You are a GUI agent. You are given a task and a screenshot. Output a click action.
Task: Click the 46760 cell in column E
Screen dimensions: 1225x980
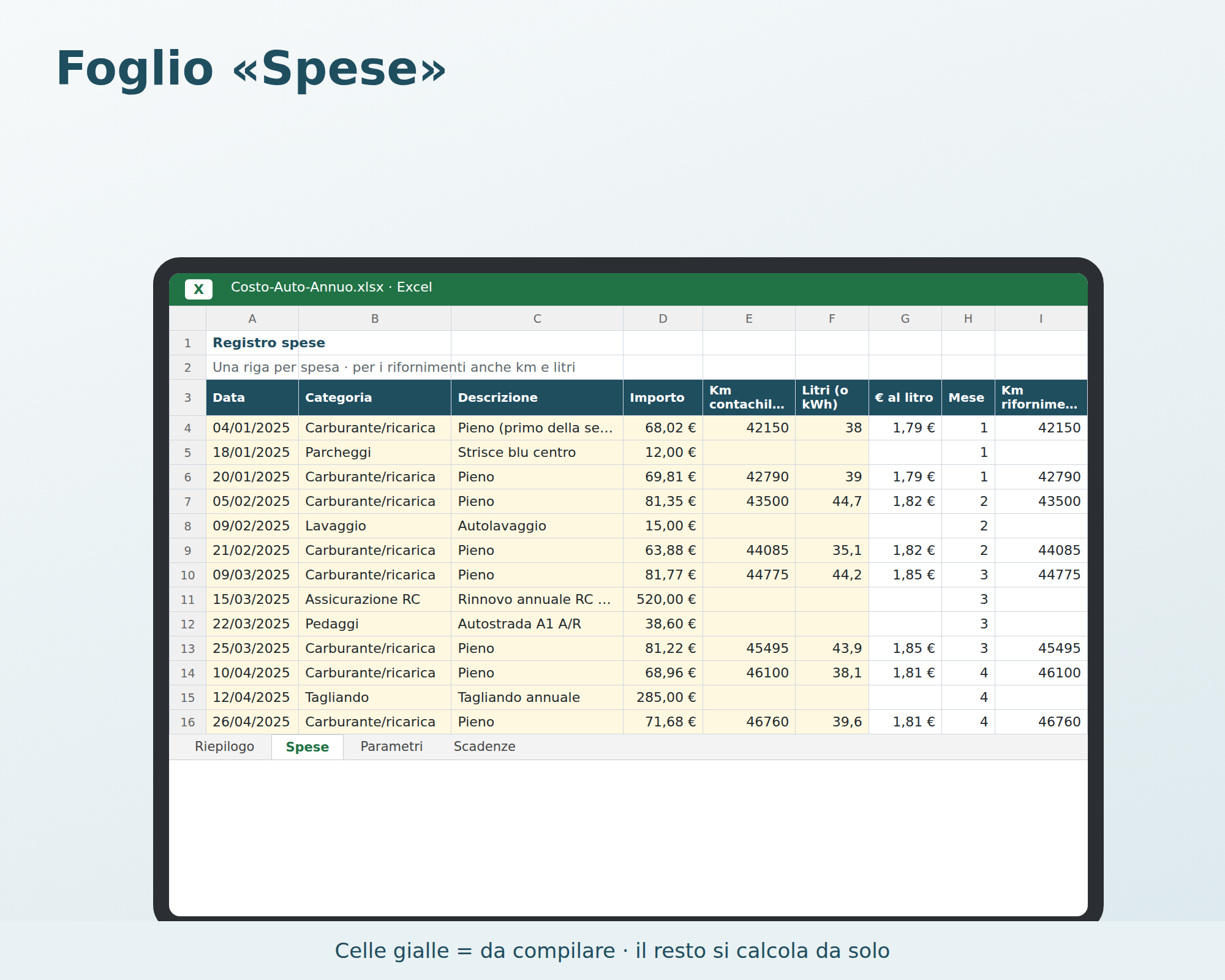click(x=749, y=722)
